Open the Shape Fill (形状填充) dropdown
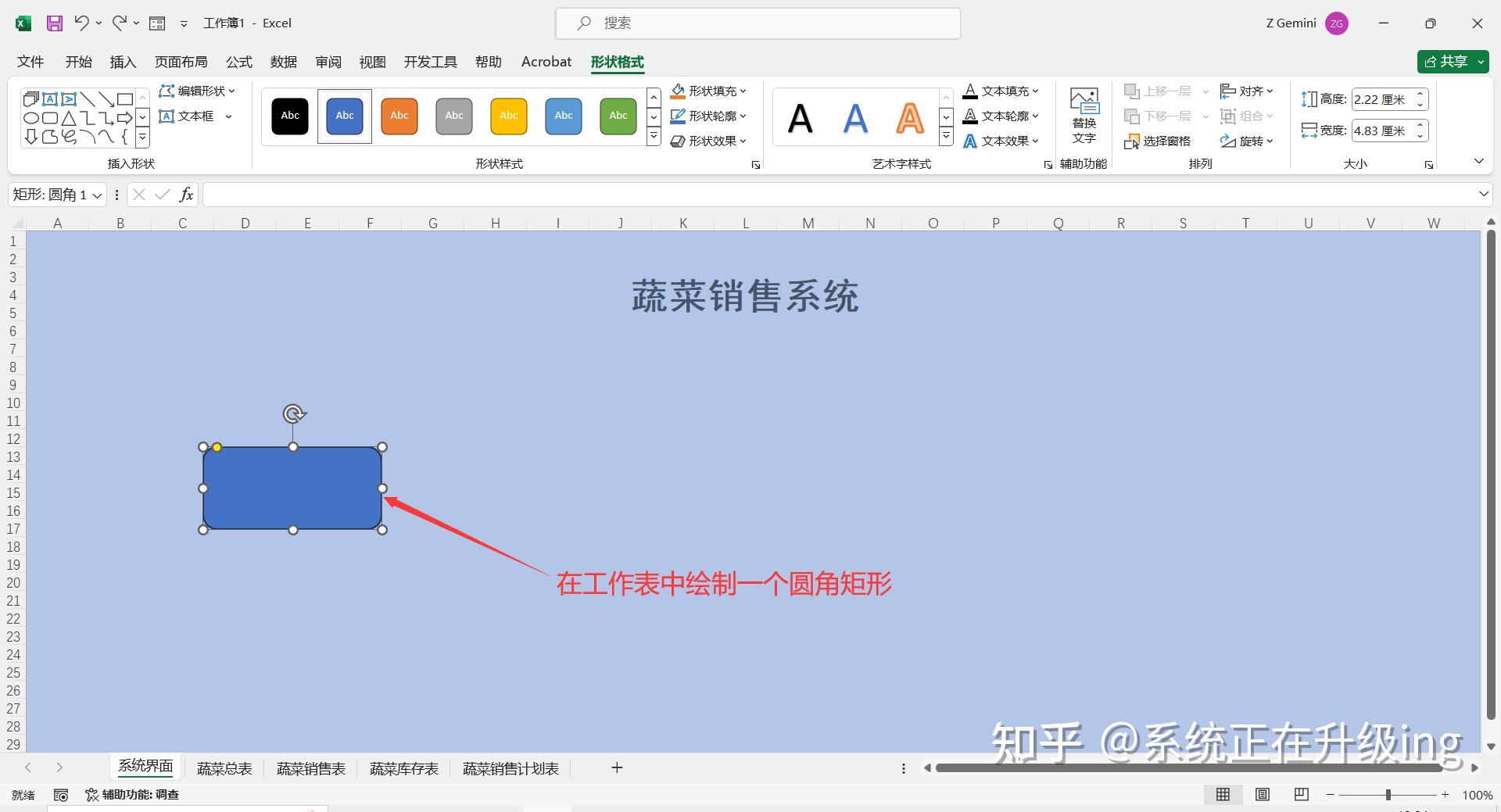Image resolution: width=1501 pixels, height=812 pixels. (x=708, y=91)
